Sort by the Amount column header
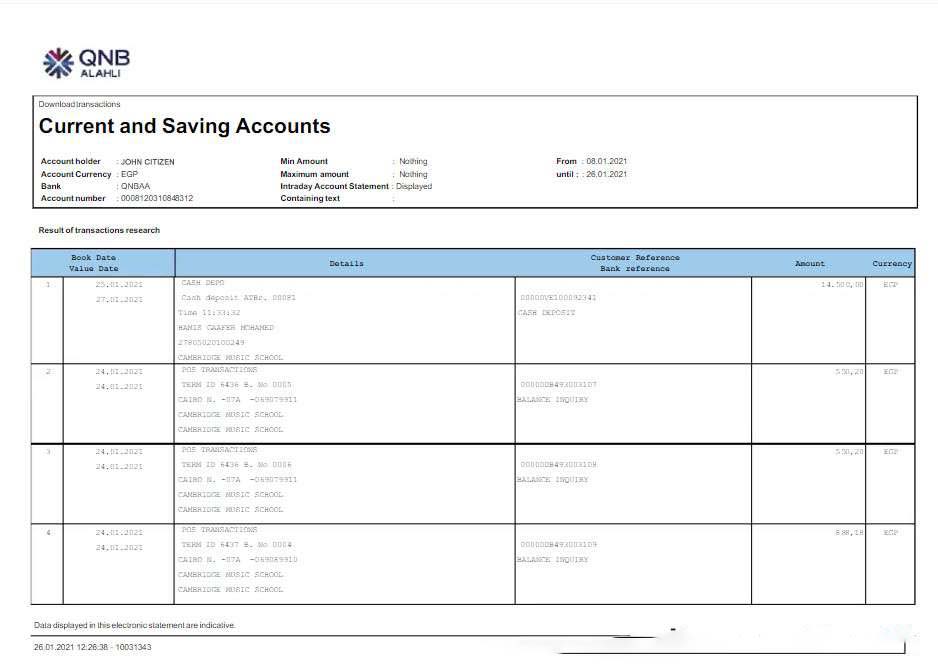This screenshot has height=672, width=938. 809,263
